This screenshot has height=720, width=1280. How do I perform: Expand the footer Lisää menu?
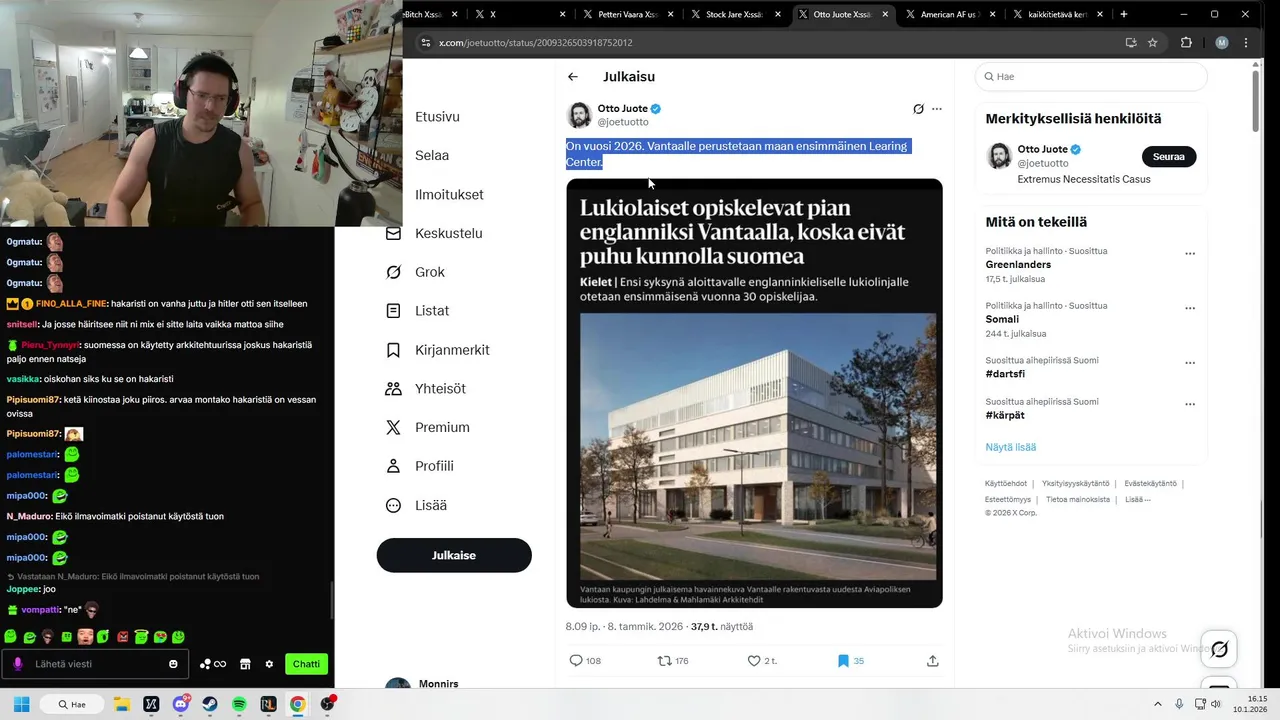[x=1138, y=499]
